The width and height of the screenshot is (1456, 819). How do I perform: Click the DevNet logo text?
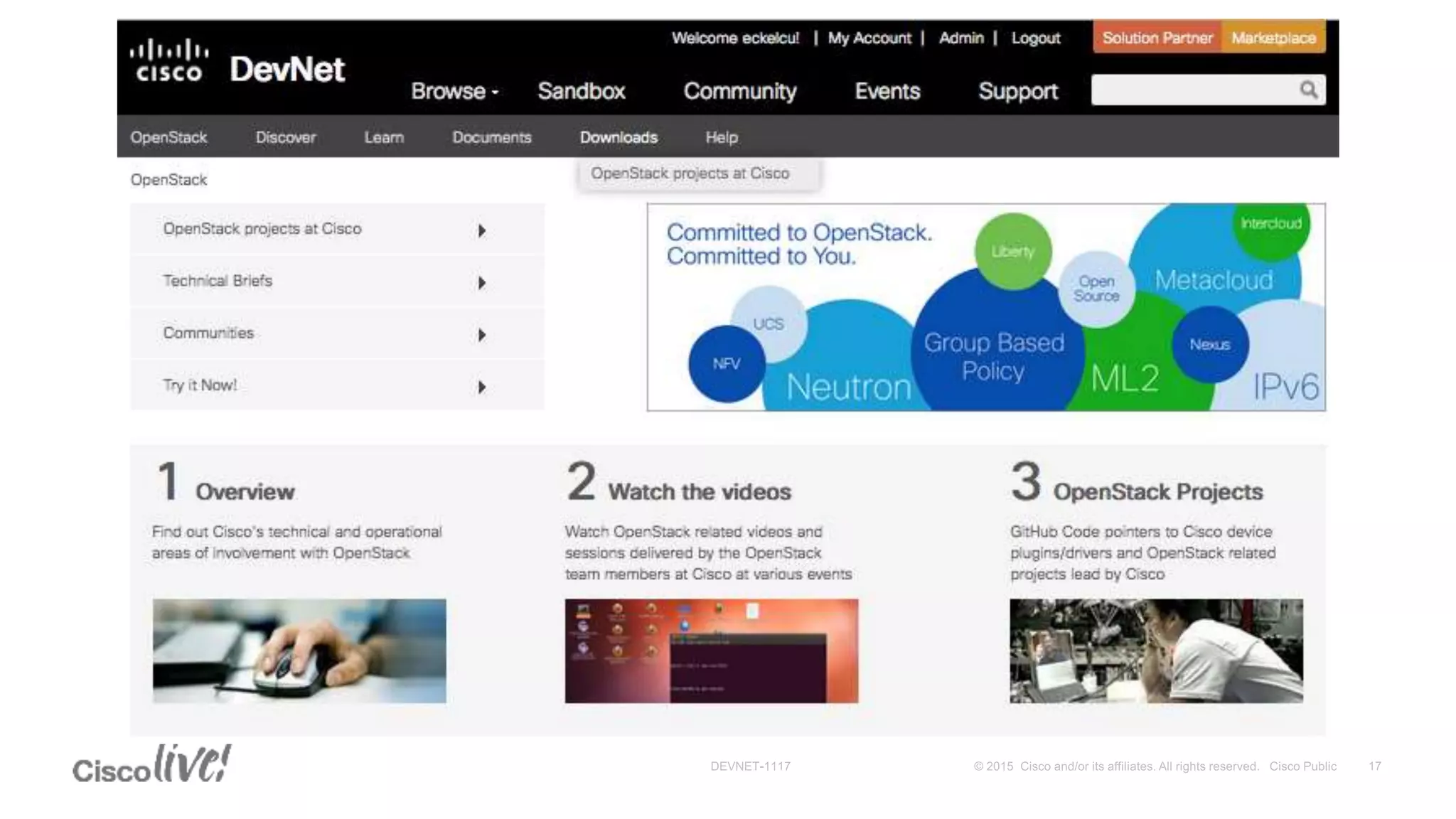[287, 70]
